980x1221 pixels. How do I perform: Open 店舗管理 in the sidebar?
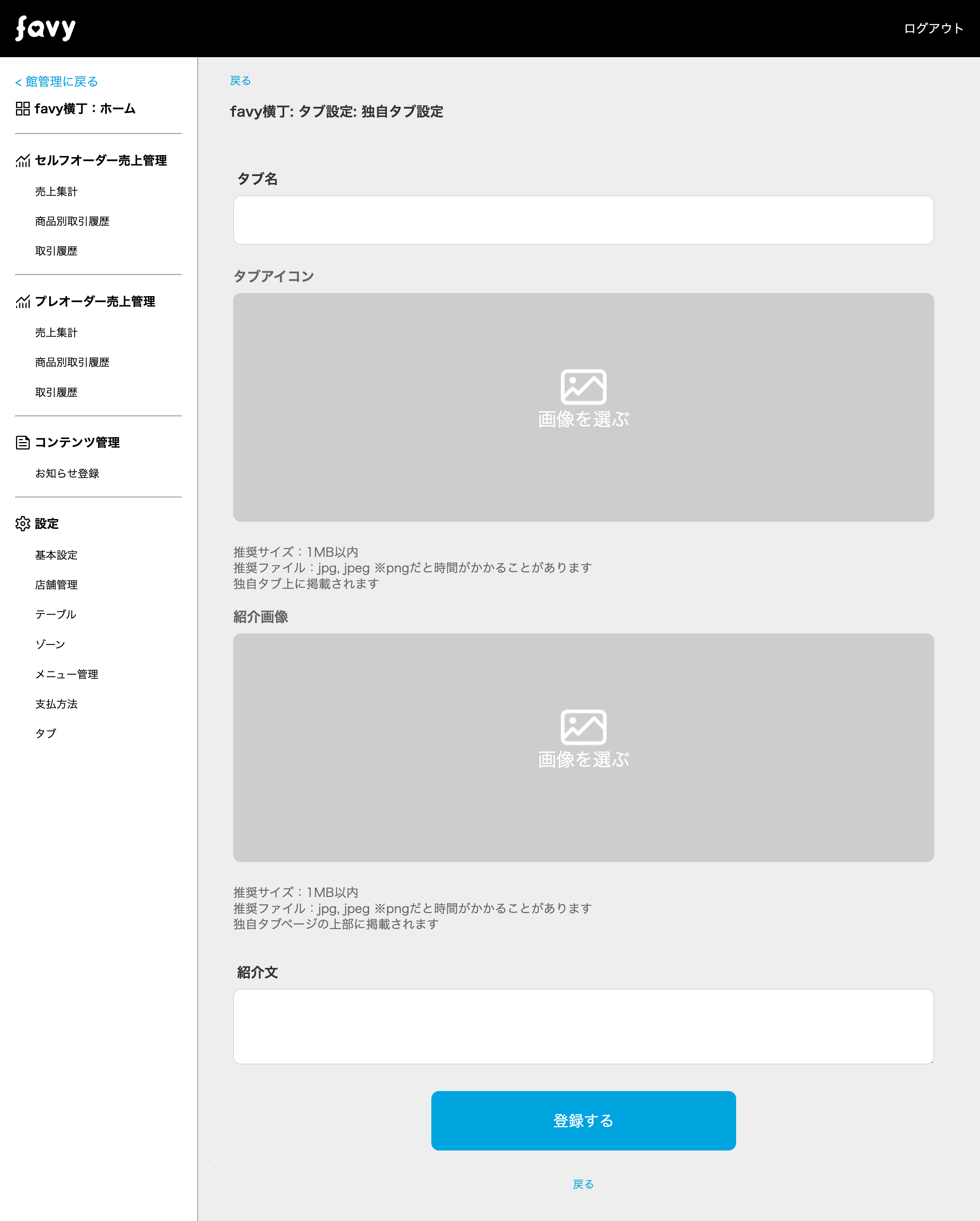(56, 585)
